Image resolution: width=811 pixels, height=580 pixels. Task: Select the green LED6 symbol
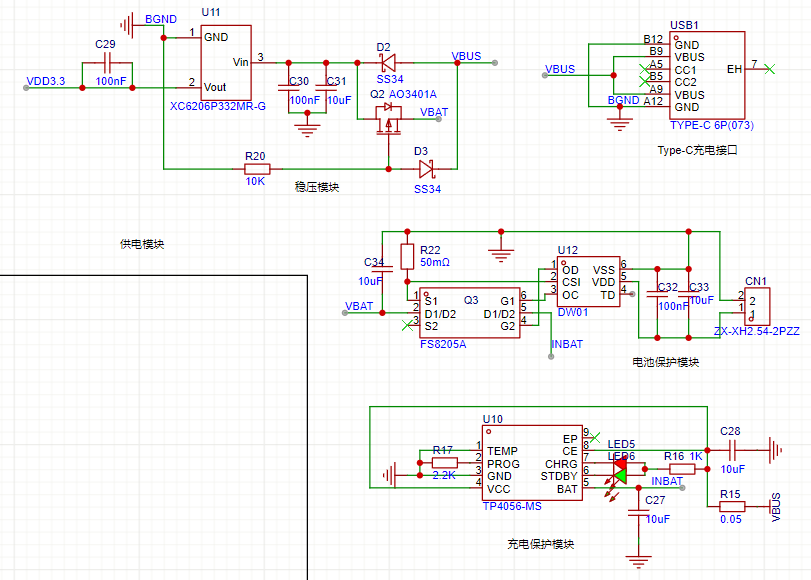point(619,476)
